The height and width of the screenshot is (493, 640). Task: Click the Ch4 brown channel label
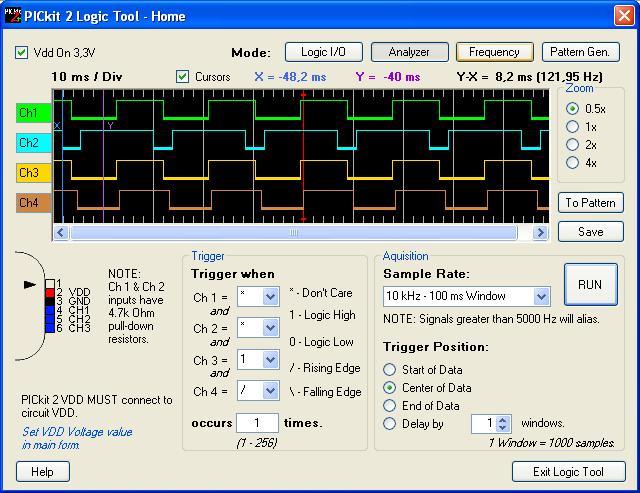[x=33, y=203]
